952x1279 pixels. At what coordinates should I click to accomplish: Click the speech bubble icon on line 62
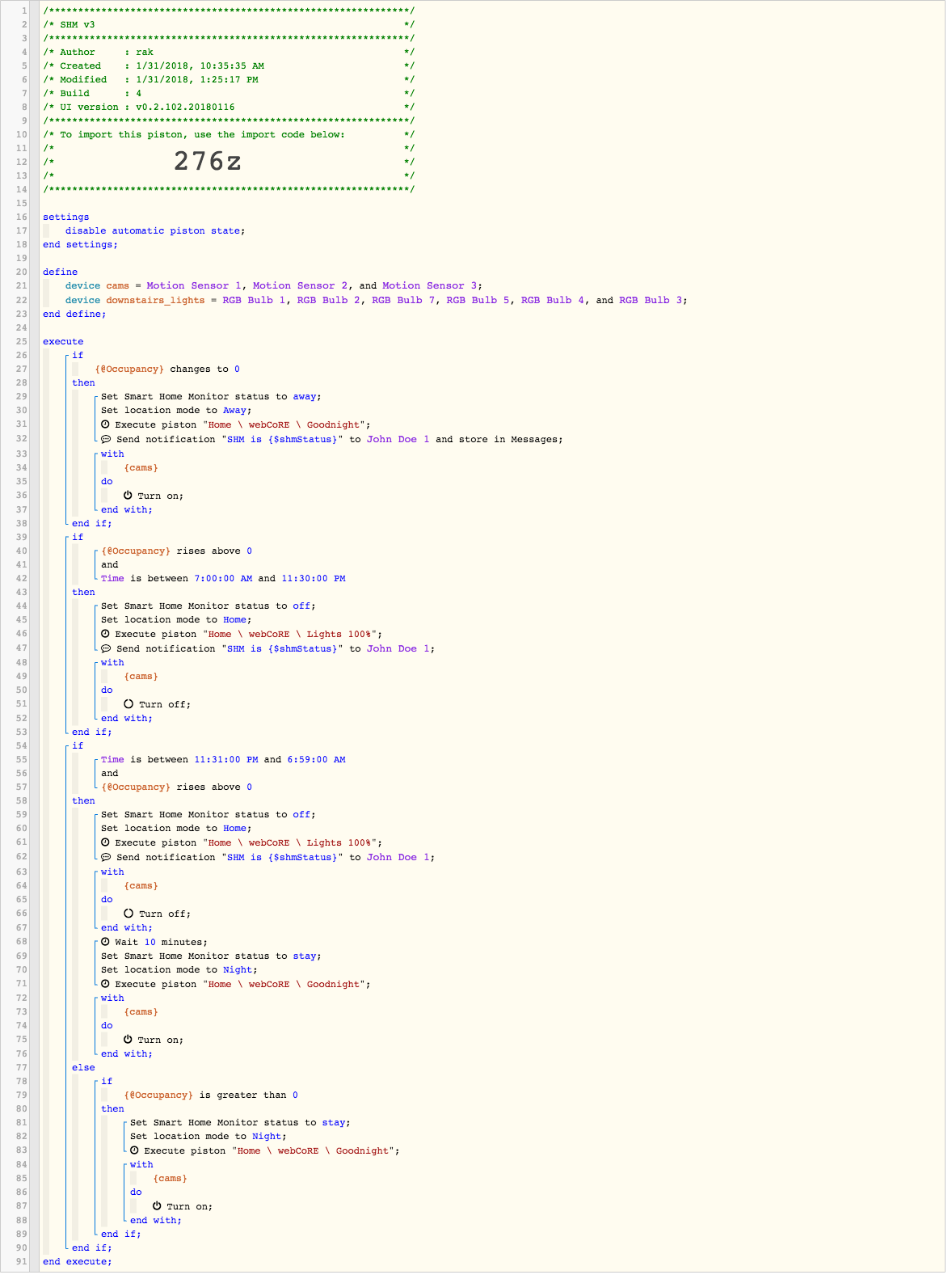click(106, 857)
